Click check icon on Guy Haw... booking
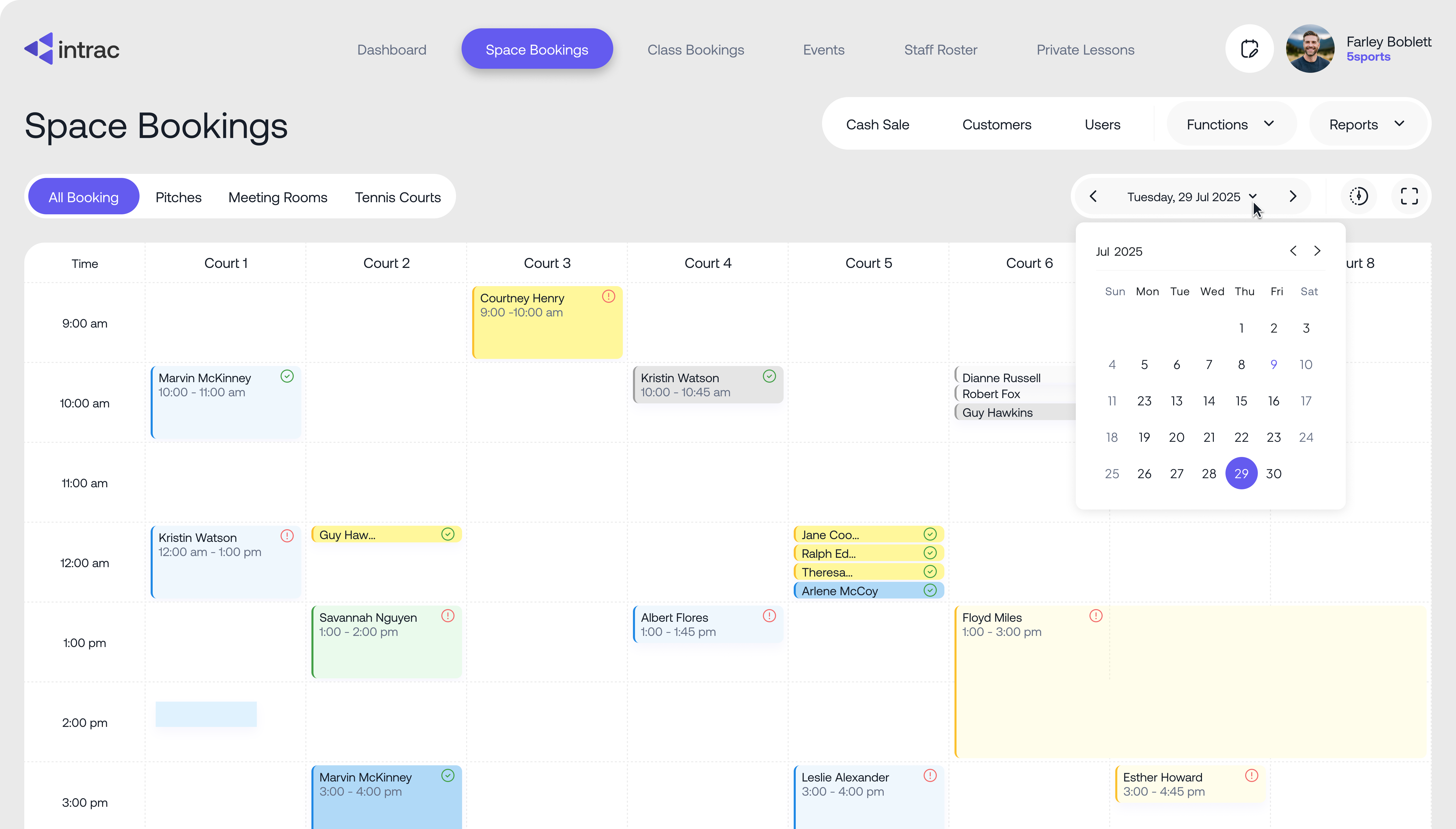The width and height of the screenshot is (1456, 829). 448,534
